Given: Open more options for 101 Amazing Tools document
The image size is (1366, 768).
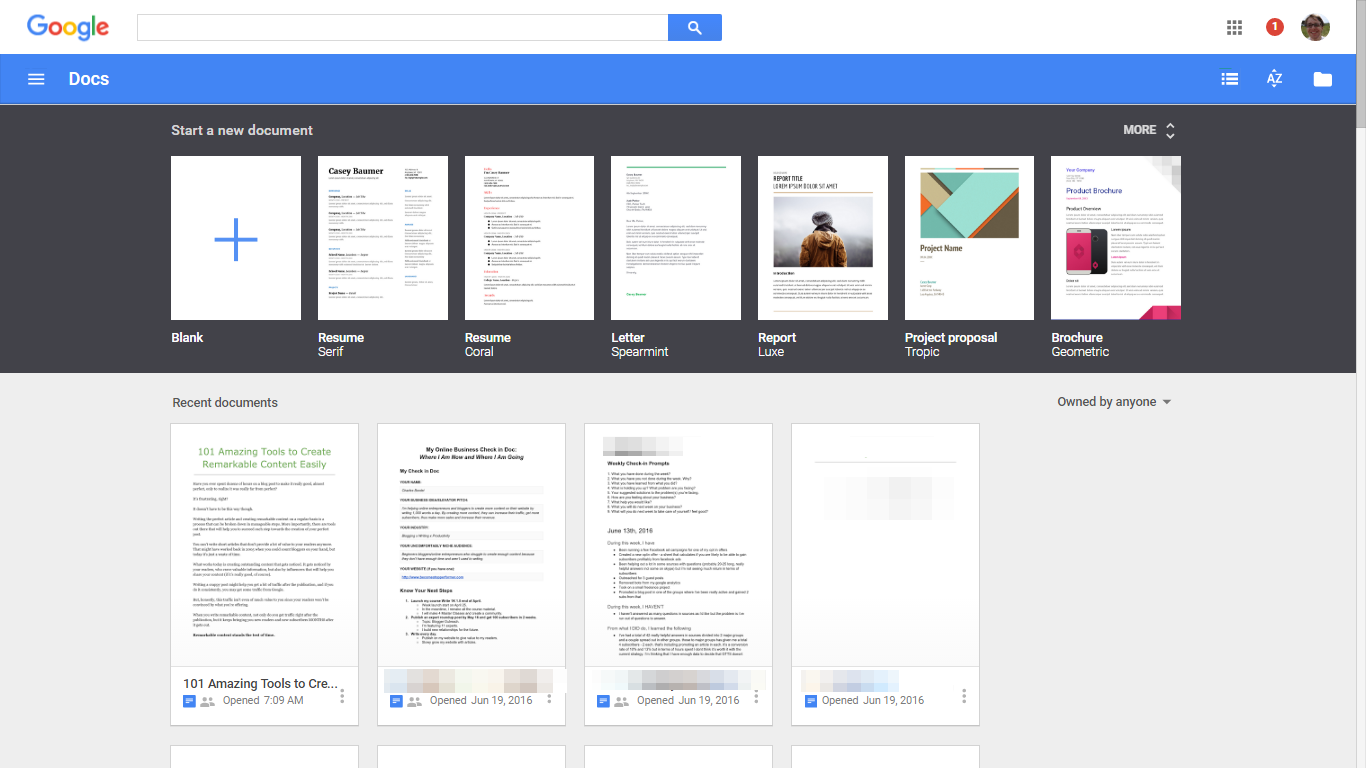Looking at the screenshot, I should click(342, 695).
